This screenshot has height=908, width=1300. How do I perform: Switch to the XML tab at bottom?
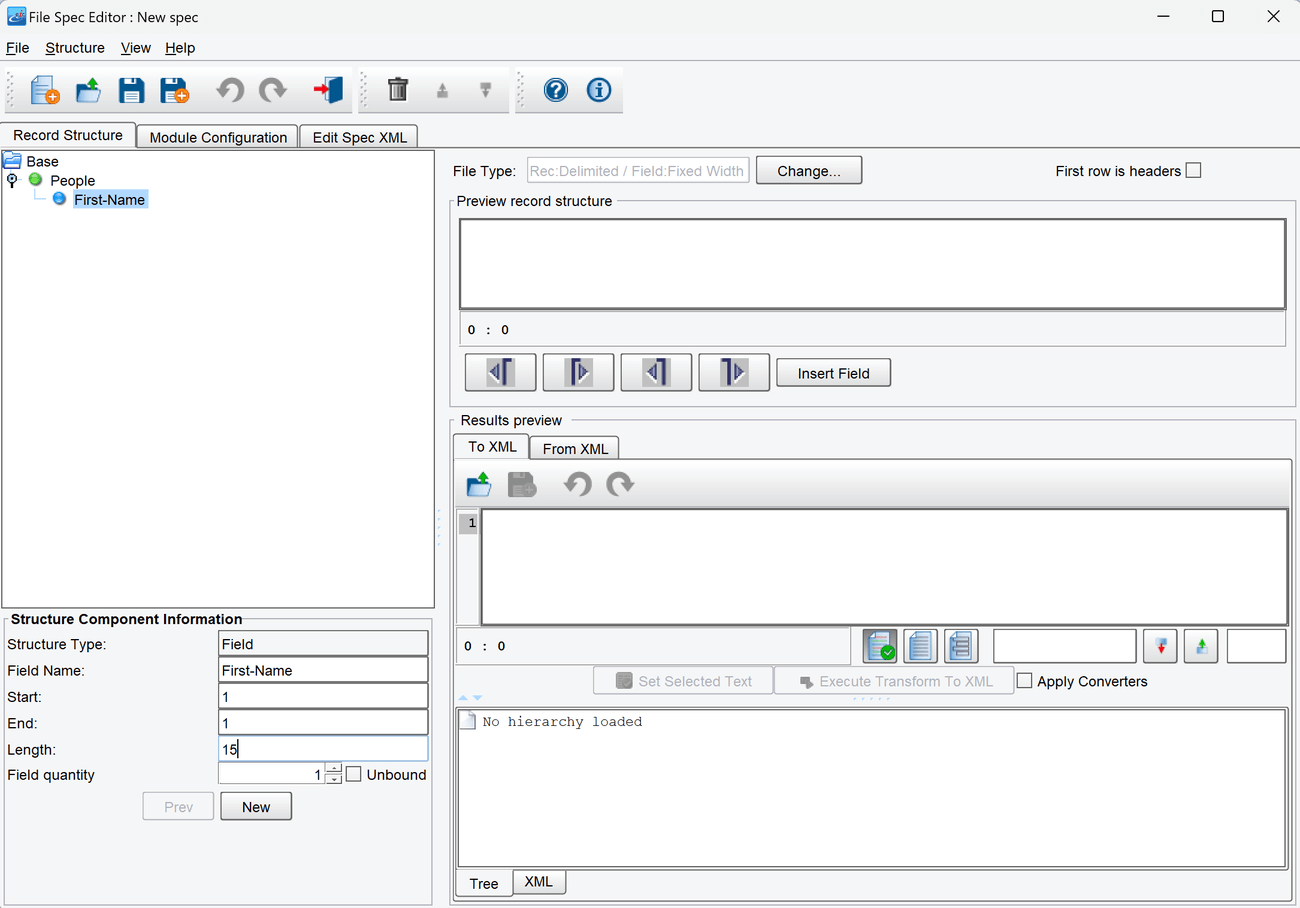click(x=539, y=881)
